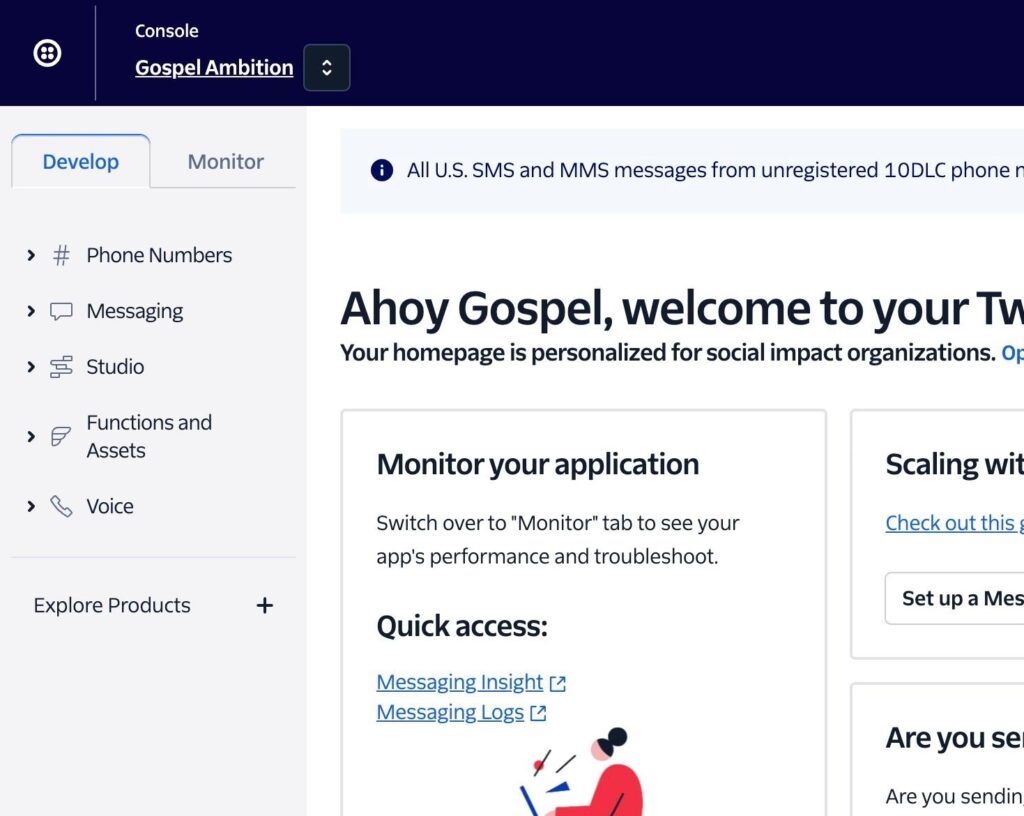Expand the Studio section chevron
This screenshot has height=816, width=1024.
pyautogui.click(x=31, y=367)
